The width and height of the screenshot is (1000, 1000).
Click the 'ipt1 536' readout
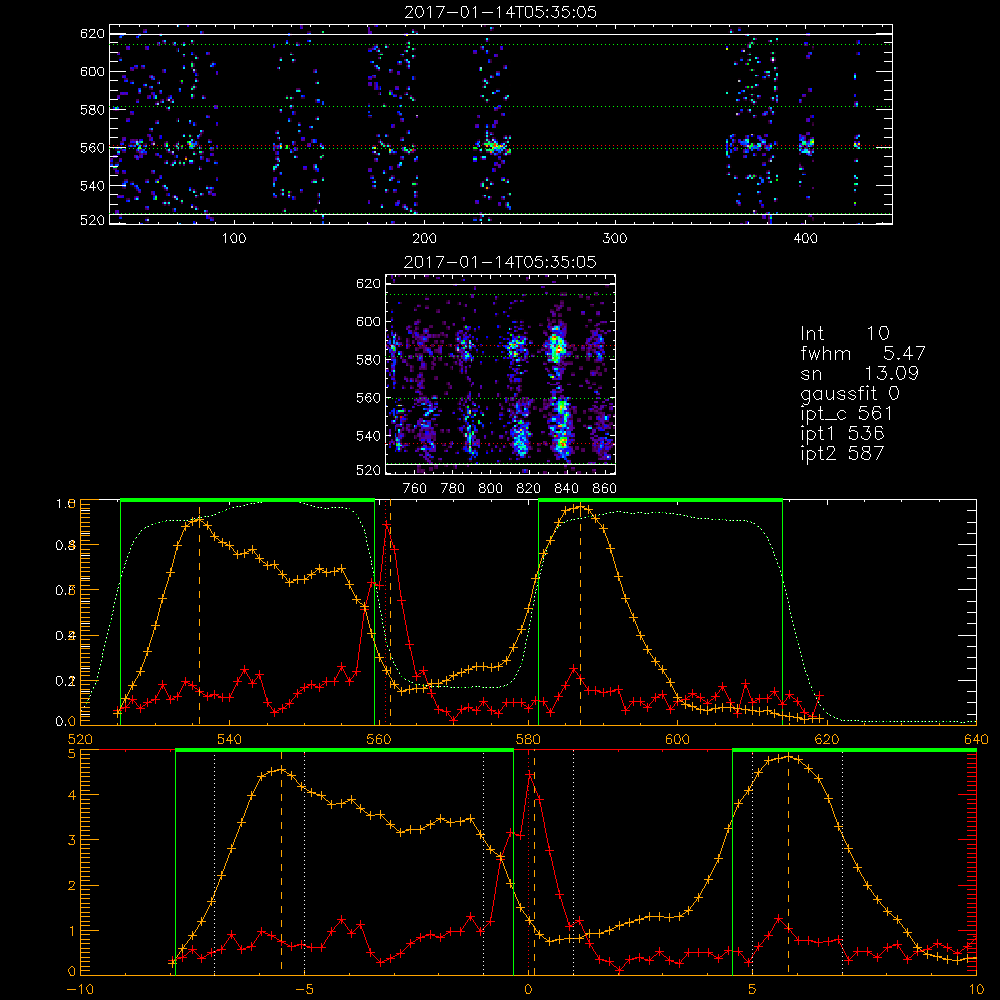842,434
